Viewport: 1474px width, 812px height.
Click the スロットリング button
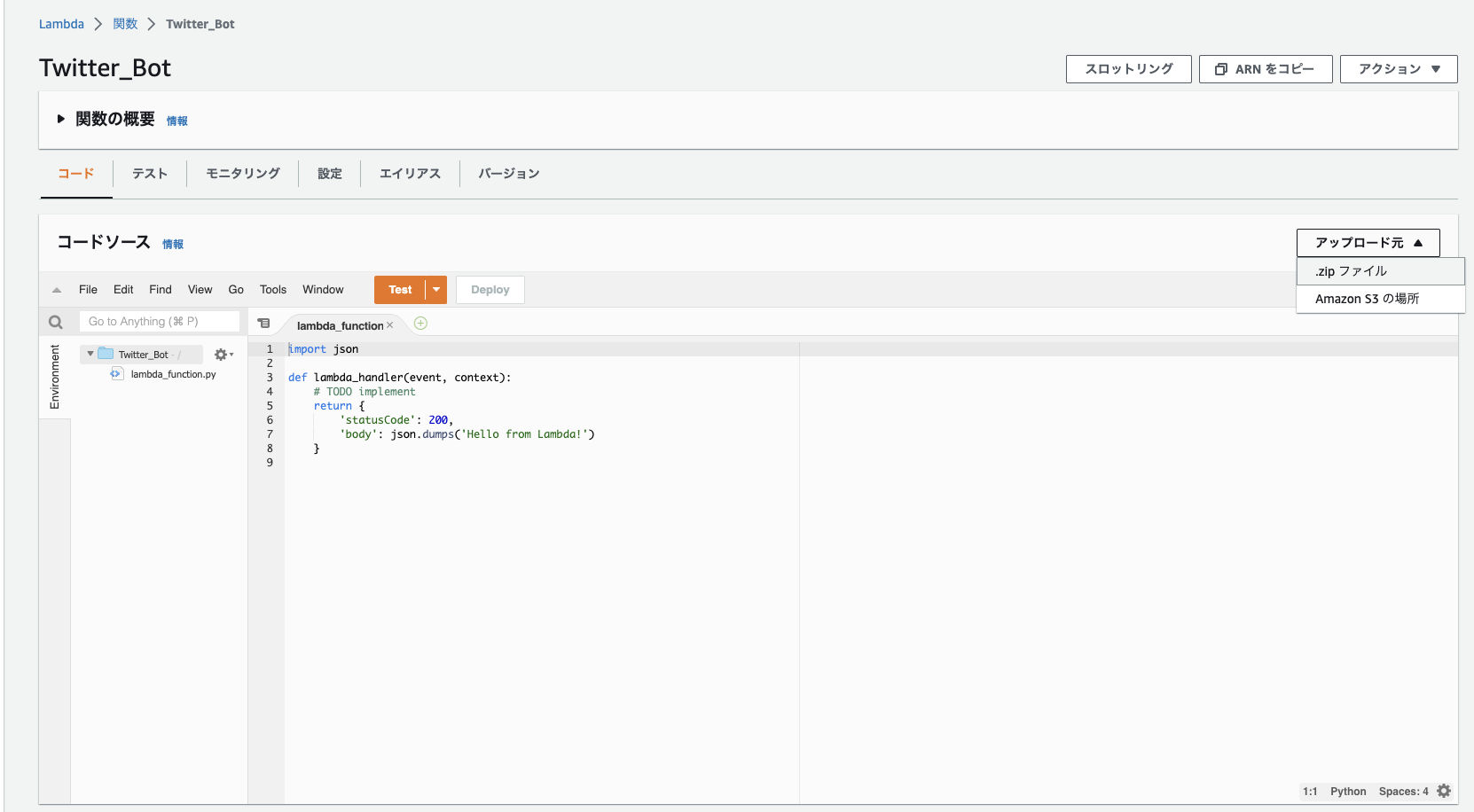pyautogui.click(x=1129, y=69)
